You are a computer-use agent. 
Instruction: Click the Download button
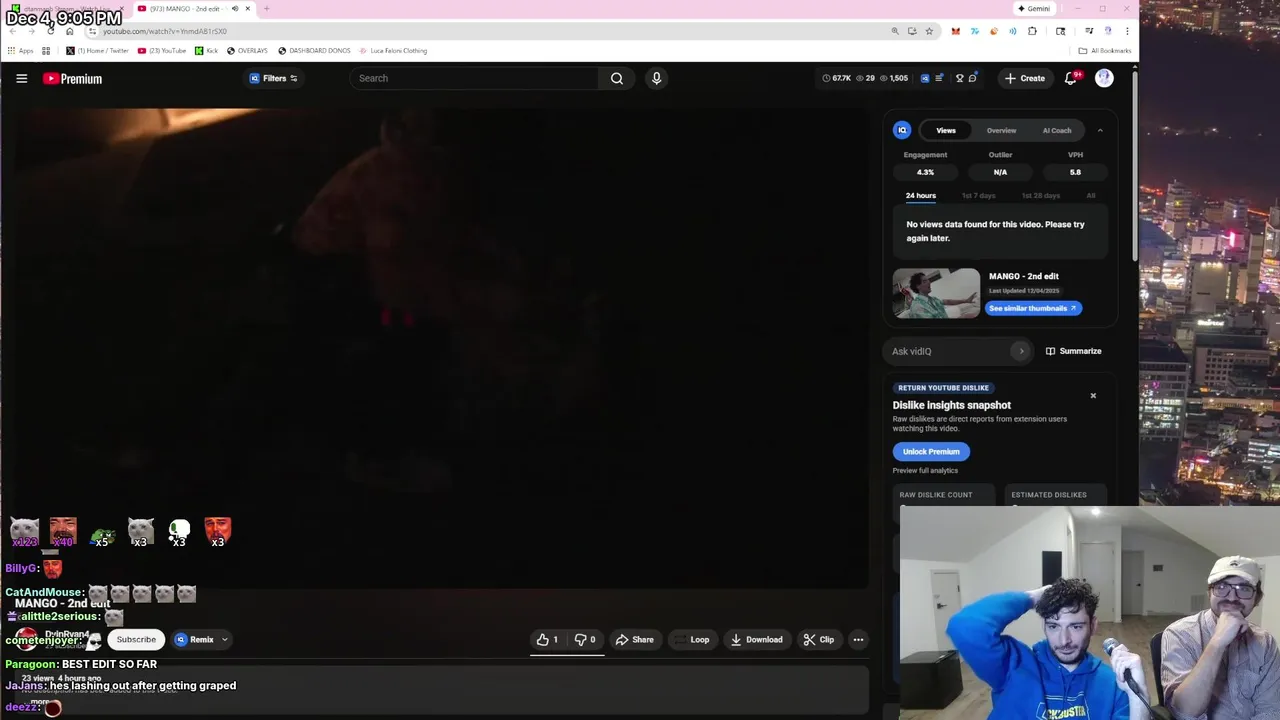point(756,640)
